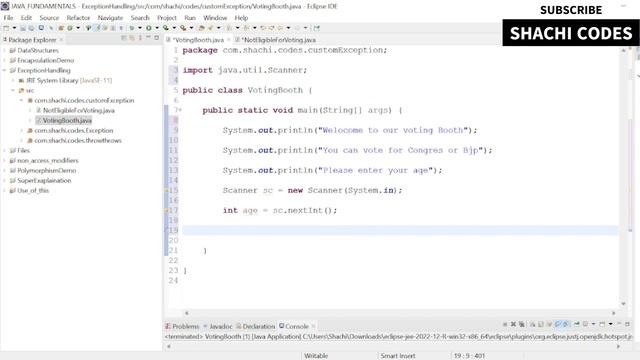640x360 pixels.
Task: Click Remove Launch icon in Console toolbar
Action: [513, 324]
